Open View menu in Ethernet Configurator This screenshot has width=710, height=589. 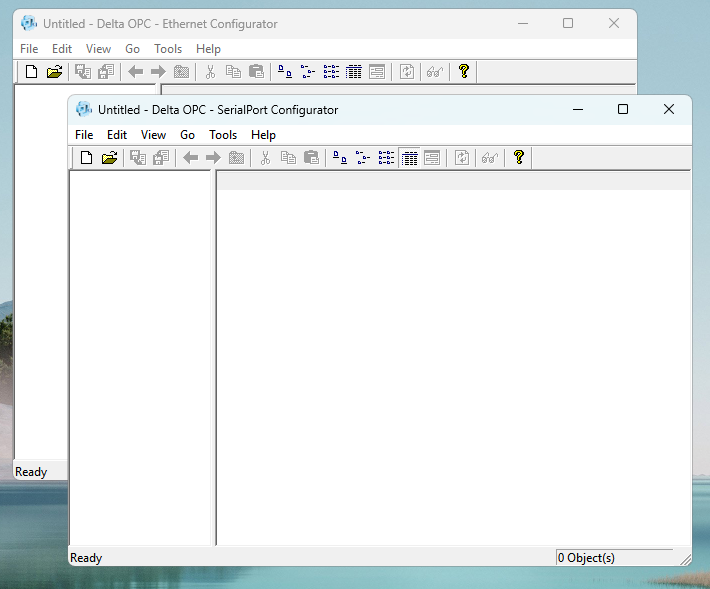(x=98, y=49)
